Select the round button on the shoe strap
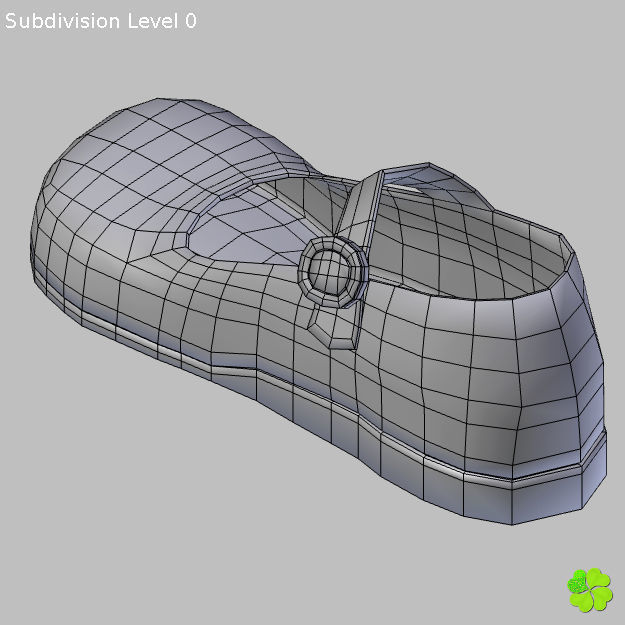This screenshot has width=625, height=625. (334, 272)
